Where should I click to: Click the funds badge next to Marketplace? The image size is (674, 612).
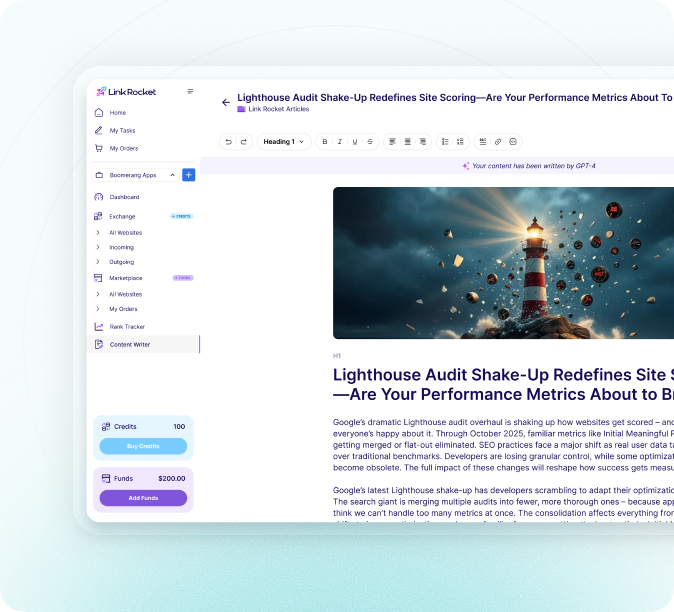pos(183,278)
